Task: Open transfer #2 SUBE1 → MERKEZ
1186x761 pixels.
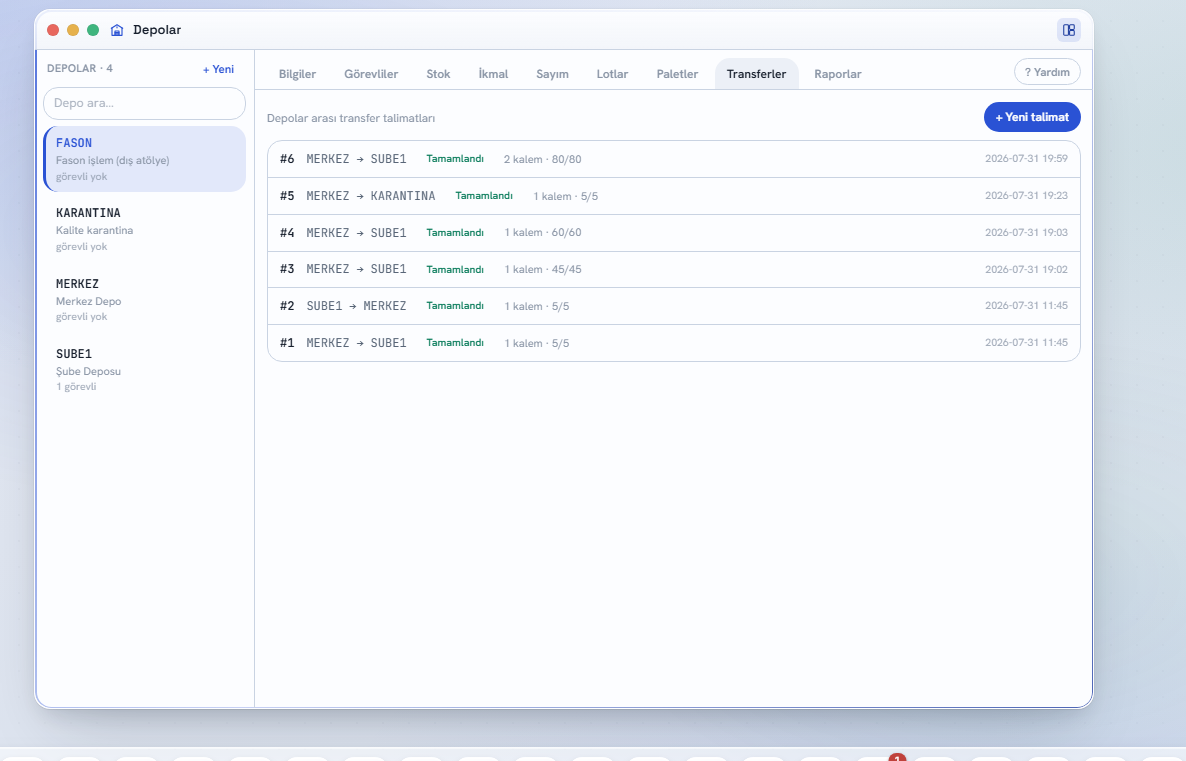Action: click(673, 306)
